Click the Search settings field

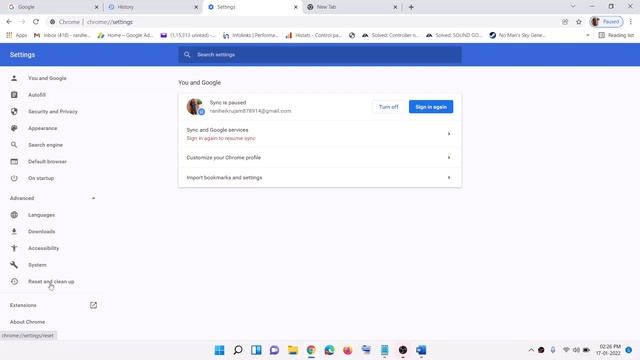[320, 55]
